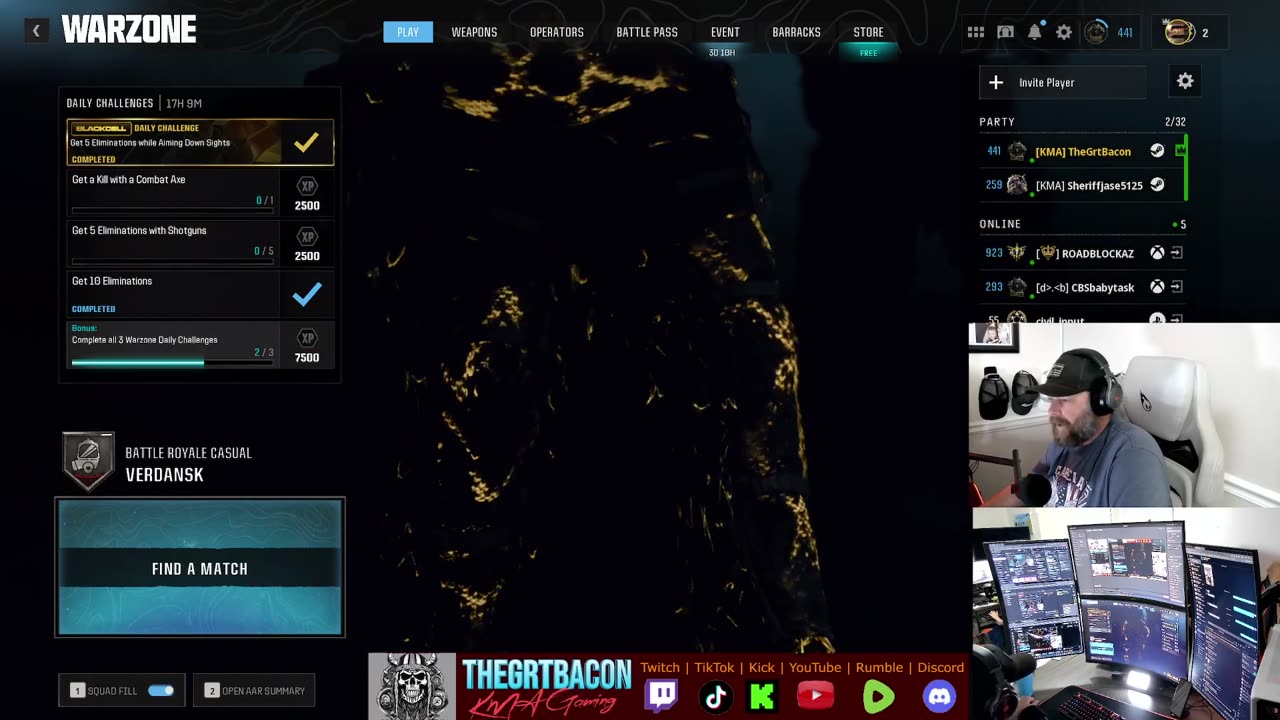1280x720 pixels.
Task: Click the plus icon on Invite Player
Action: tap(996, 82)
